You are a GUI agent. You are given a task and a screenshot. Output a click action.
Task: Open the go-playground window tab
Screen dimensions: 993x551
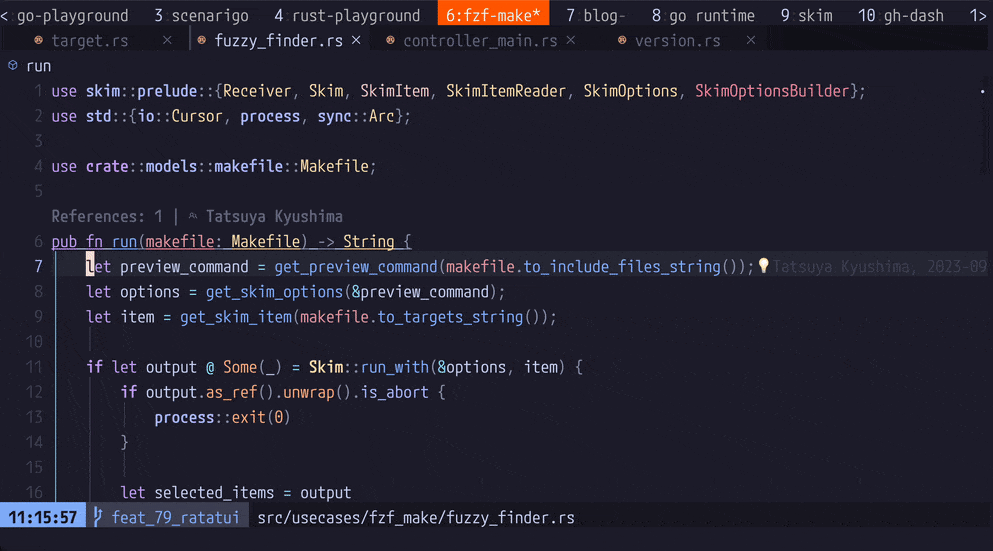(x=72, y=15)
